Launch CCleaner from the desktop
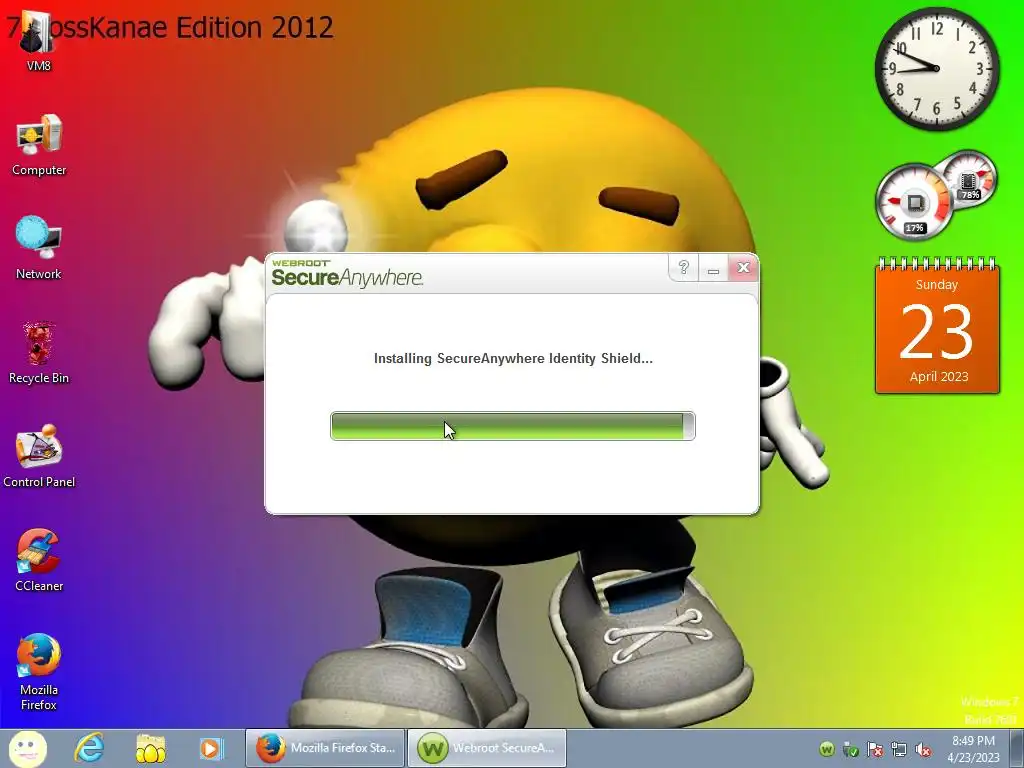Image resolution: width=1024 pixels, height=768 pixels. pos(39,560)
